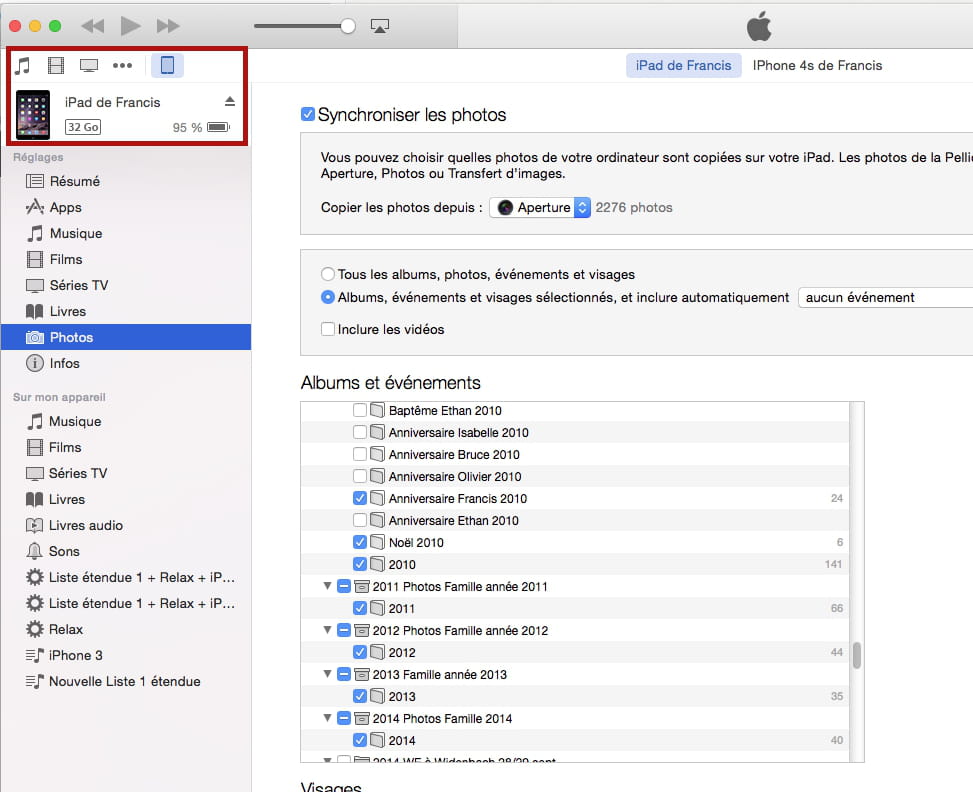Open the Aperture photo source dropdown

(x=540, y=207)
